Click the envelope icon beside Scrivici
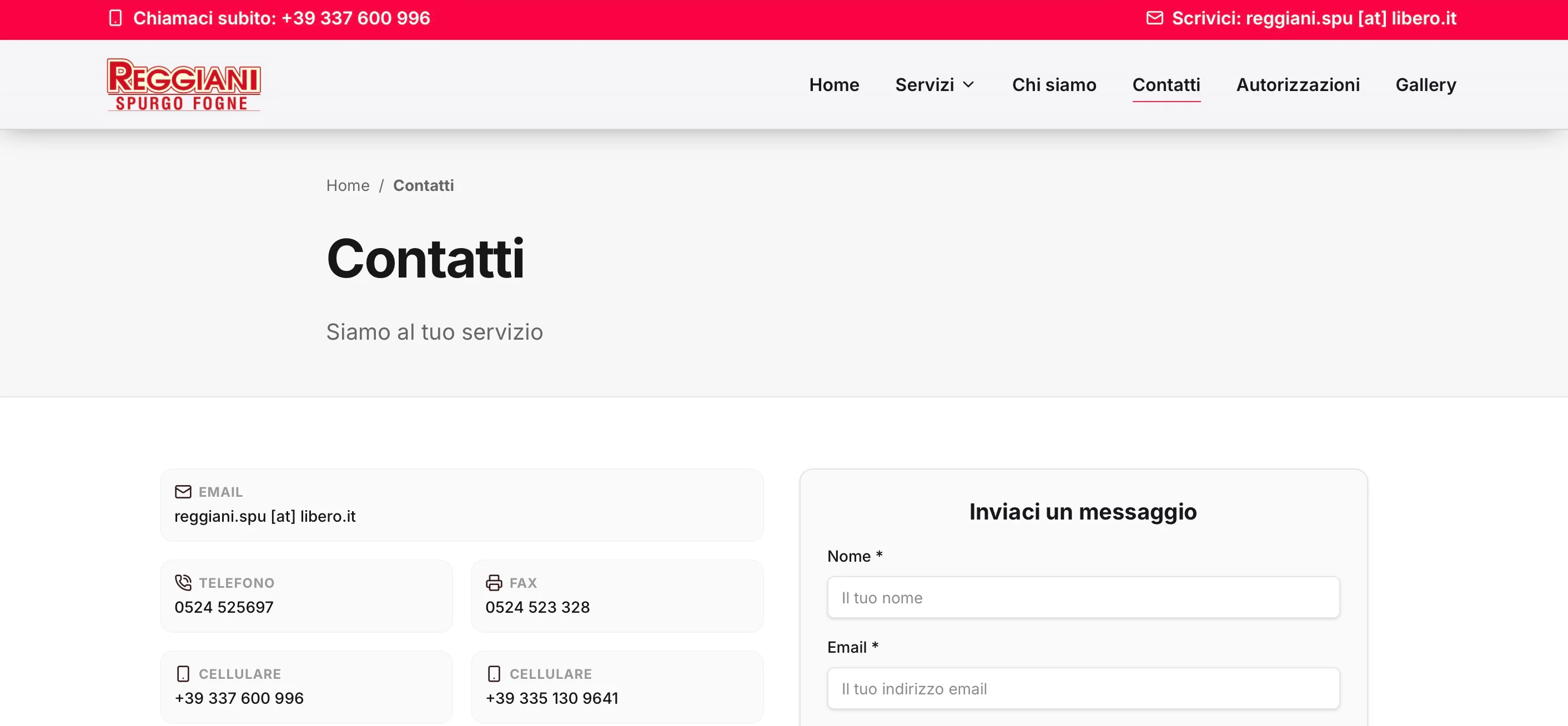This screenshot has width=1568, height=726. (1155, 18)
